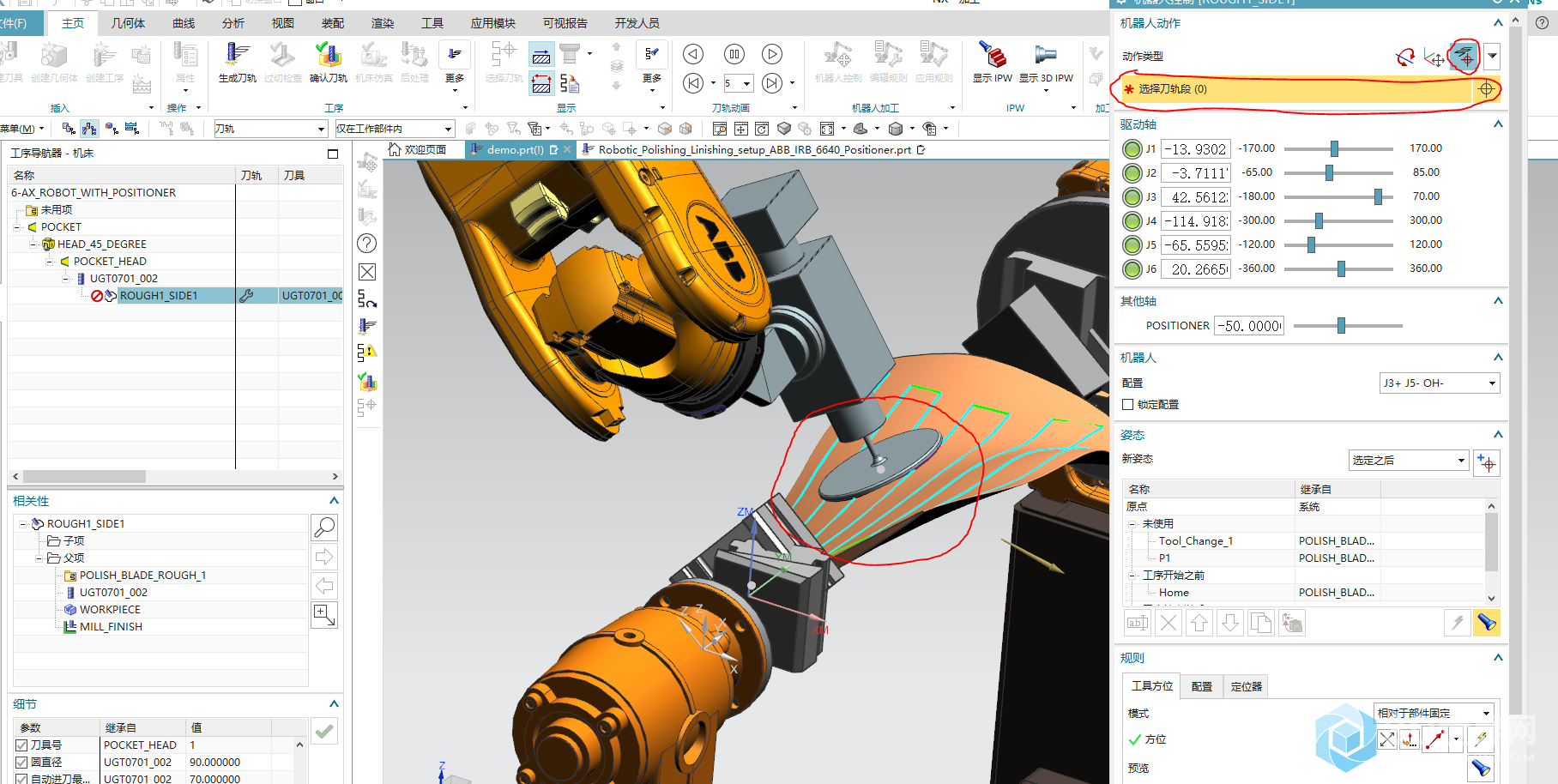The width and height of the screenshot is (1558, 784).
Task: Open the 菜单(M) menu
Action: tap(20, 129)
